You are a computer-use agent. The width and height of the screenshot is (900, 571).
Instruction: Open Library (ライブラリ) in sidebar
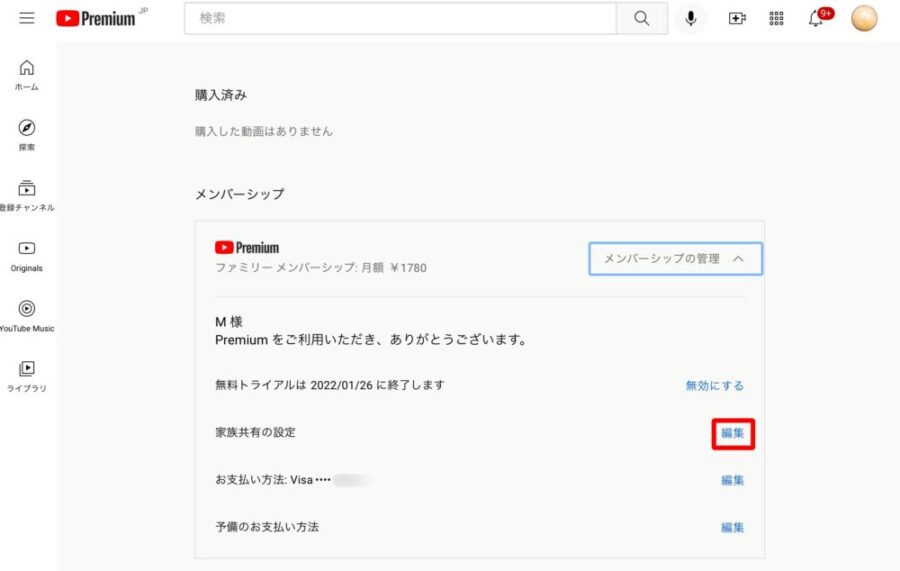pos(26,376)
